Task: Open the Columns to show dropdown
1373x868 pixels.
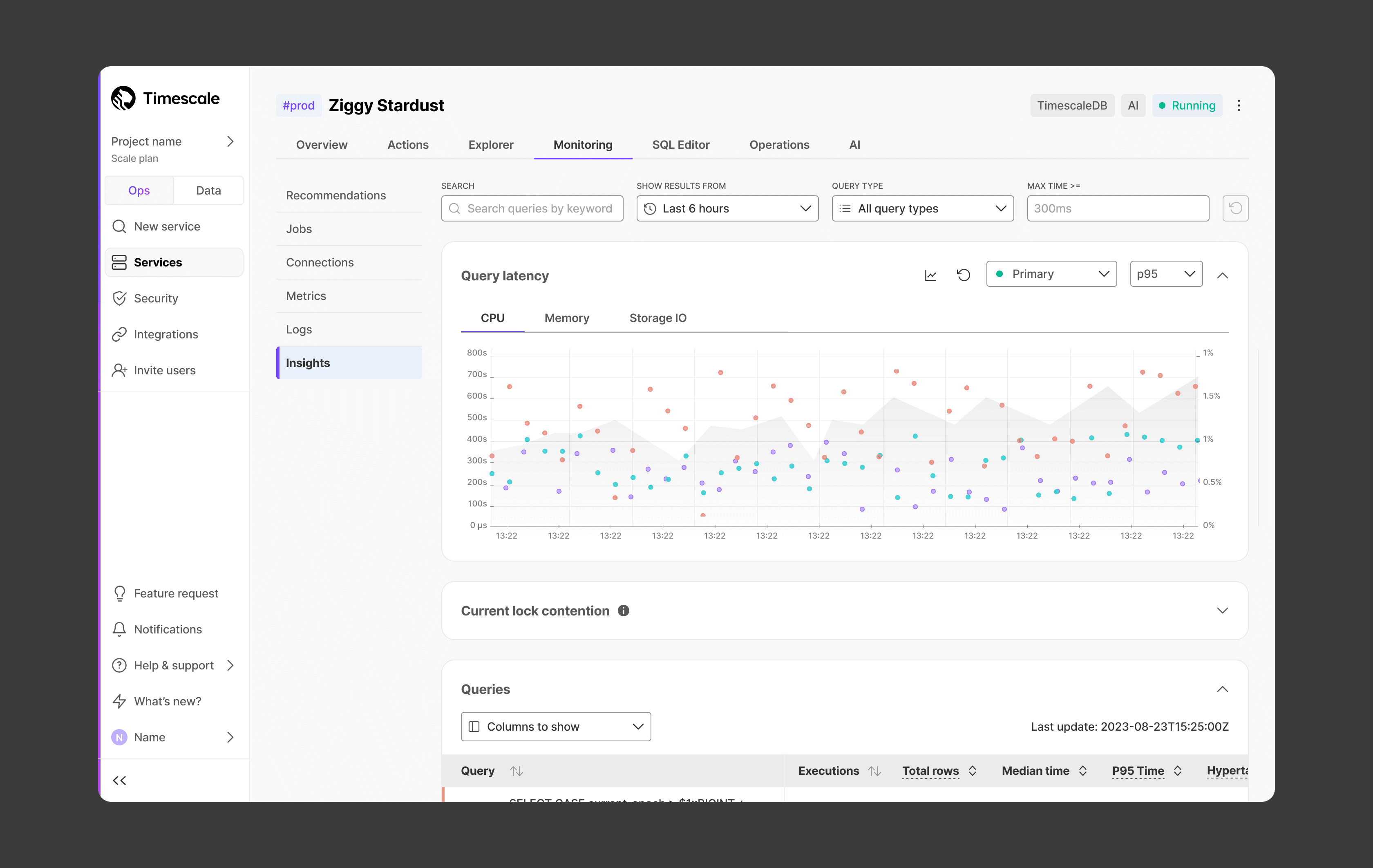Action: (x=556, y=727)
